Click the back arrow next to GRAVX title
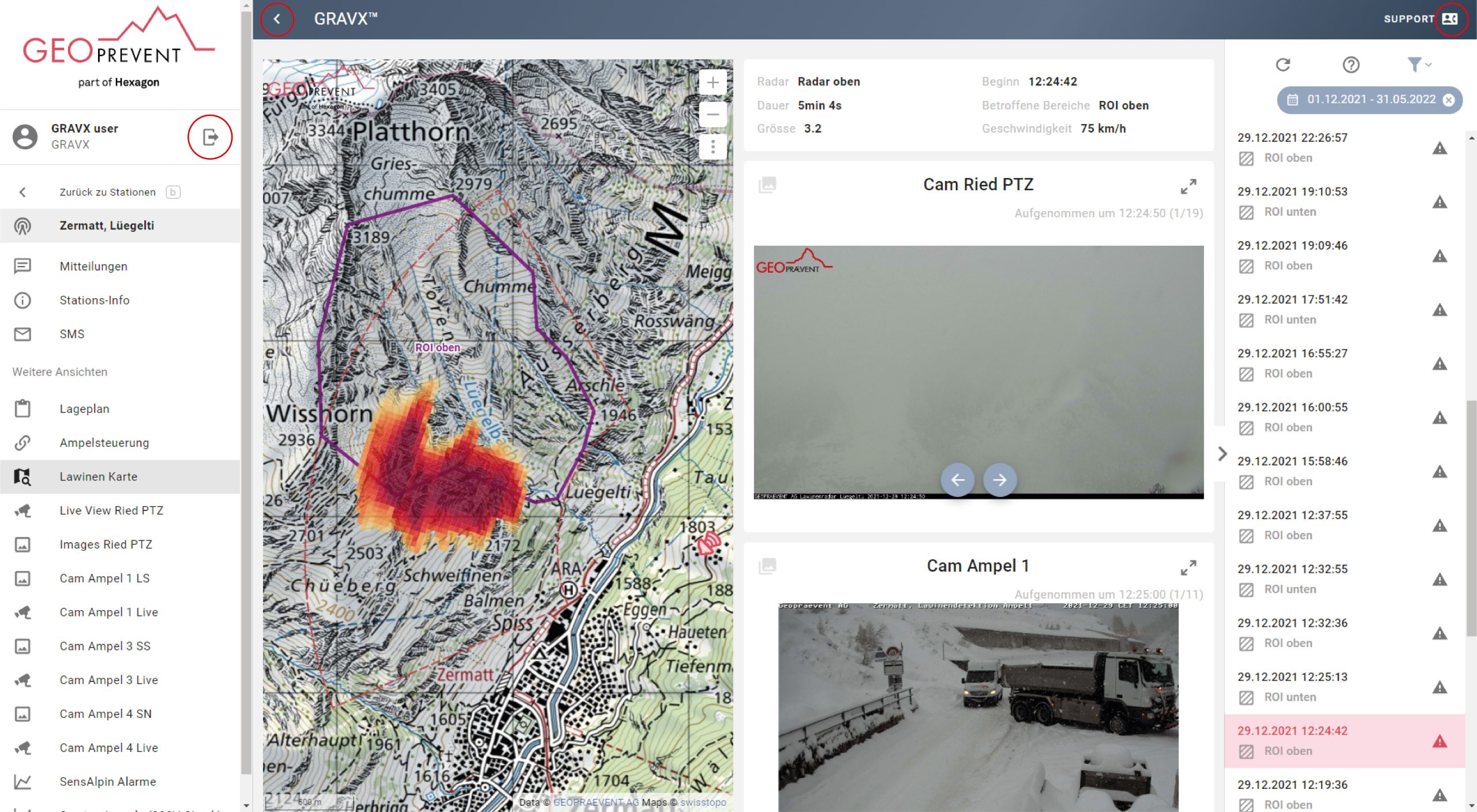 pyautogui.click(x=277, y=19)
